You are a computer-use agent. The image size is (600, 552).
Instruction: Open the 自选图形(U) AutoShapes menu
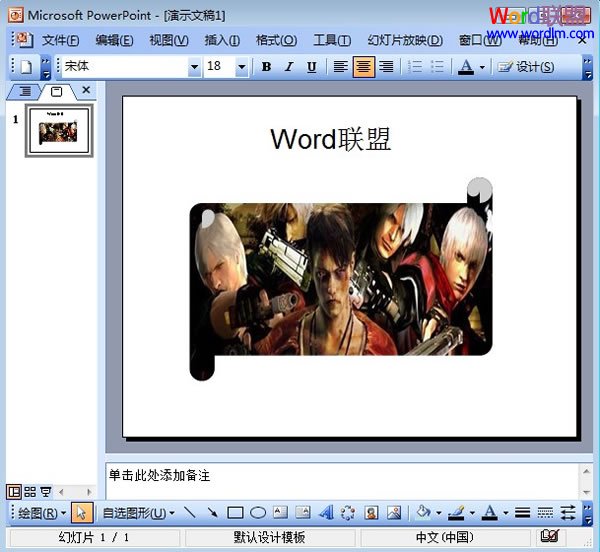coord(139,513)
